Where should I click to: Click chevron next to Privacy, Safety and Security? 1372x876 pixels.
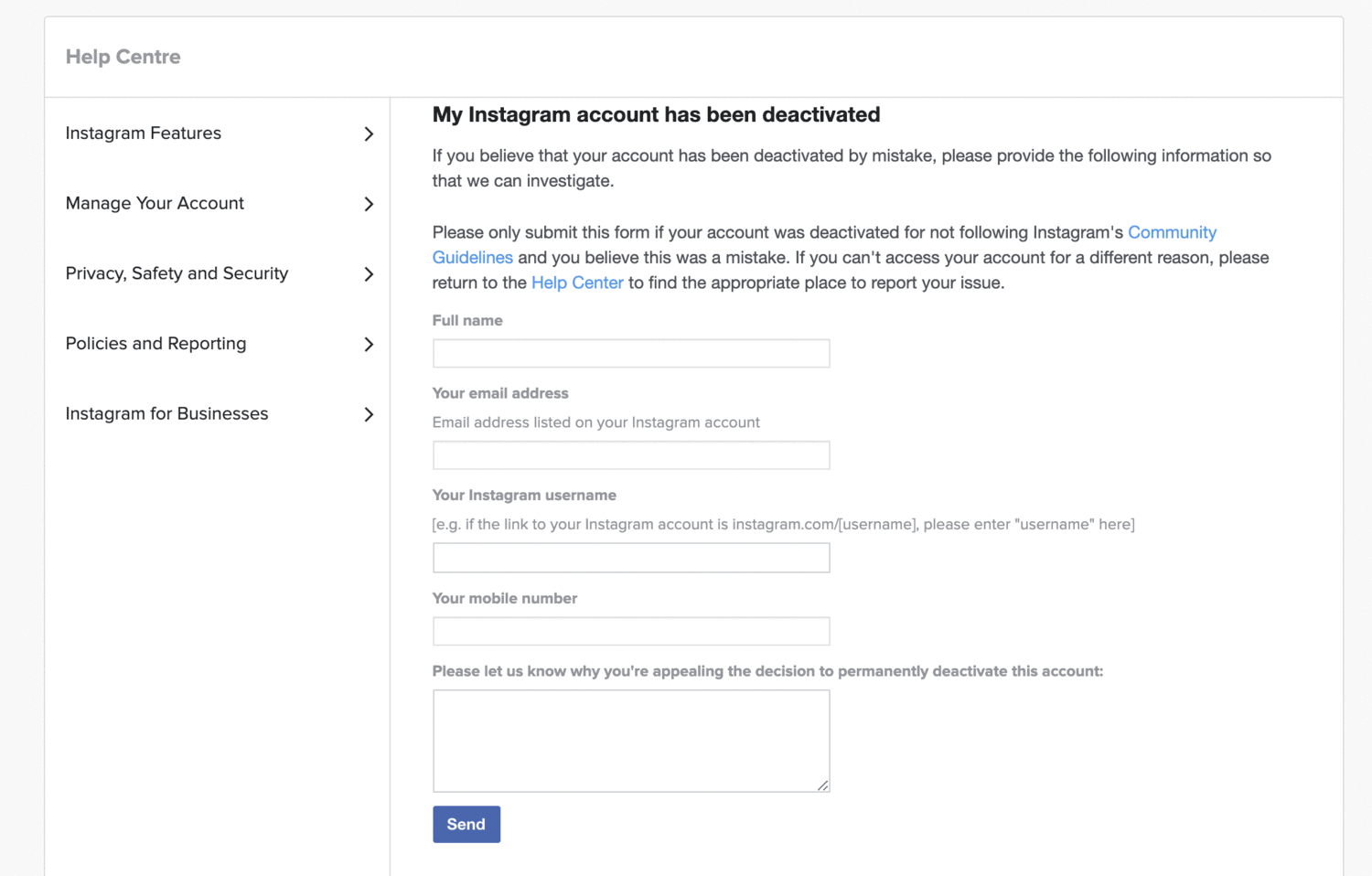coord(369,274)
